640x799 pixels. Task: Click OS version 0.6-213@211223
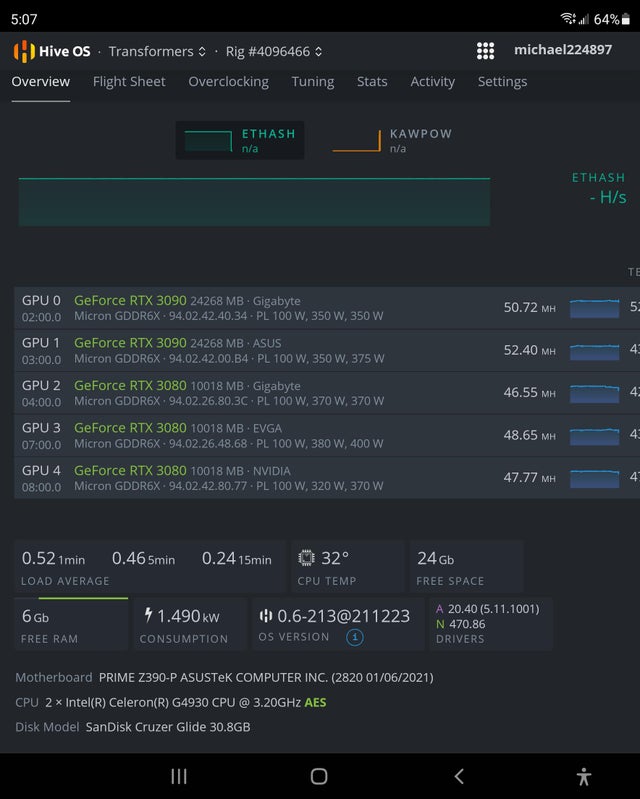(343, 616)
